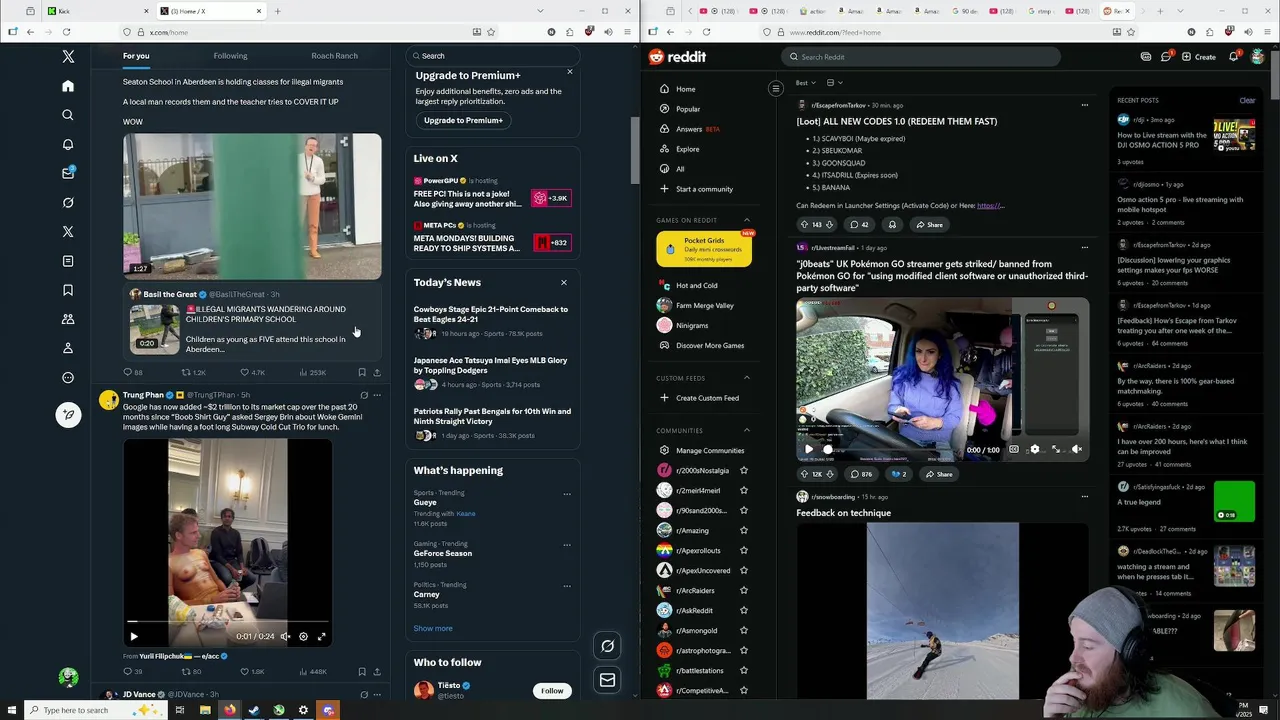Image resolution: width=1280 pixels, height=720 pixels.
Task: Click the white compose Post button on X
Action: pyautogui.click(x=68, y=414)
